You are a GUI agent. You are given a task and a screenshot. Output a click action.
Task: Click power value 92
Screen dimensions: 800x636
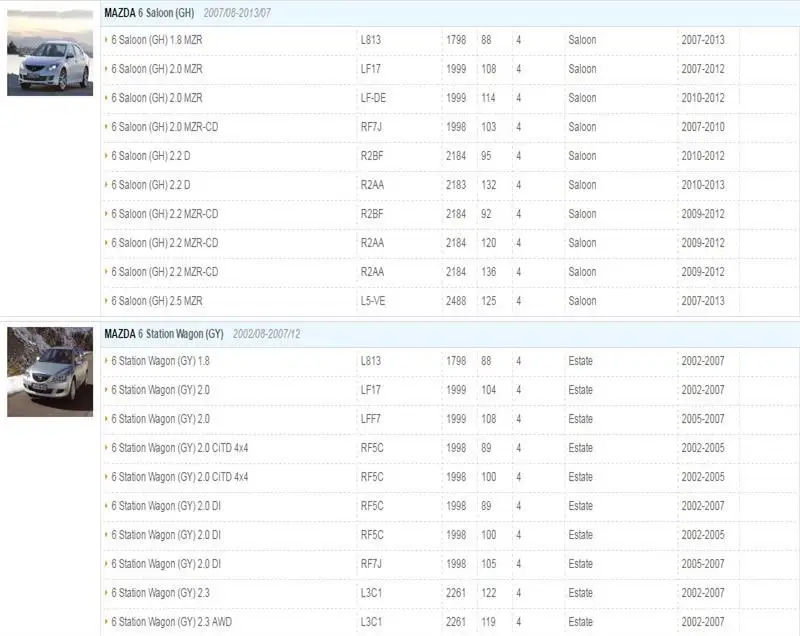coord(486,214)
